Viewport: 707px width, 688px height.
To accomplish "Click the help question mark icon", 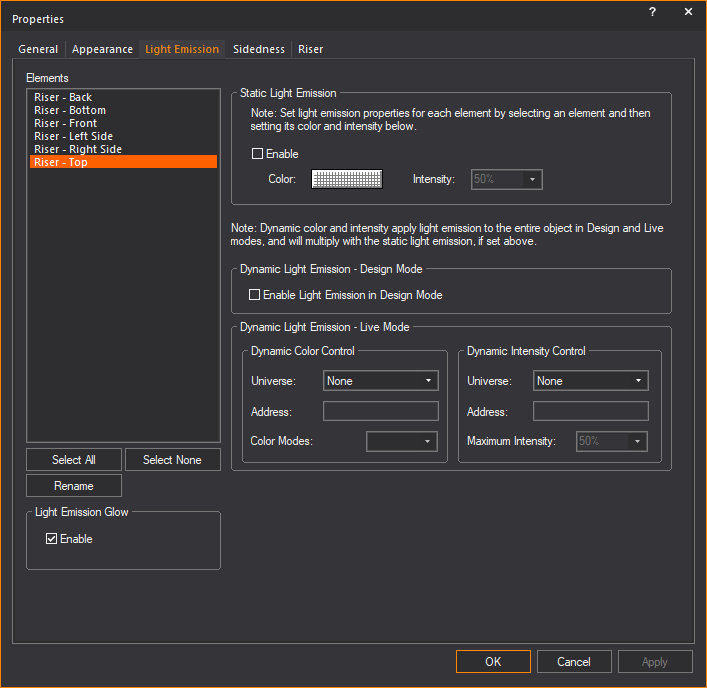I will click(652, 12).
